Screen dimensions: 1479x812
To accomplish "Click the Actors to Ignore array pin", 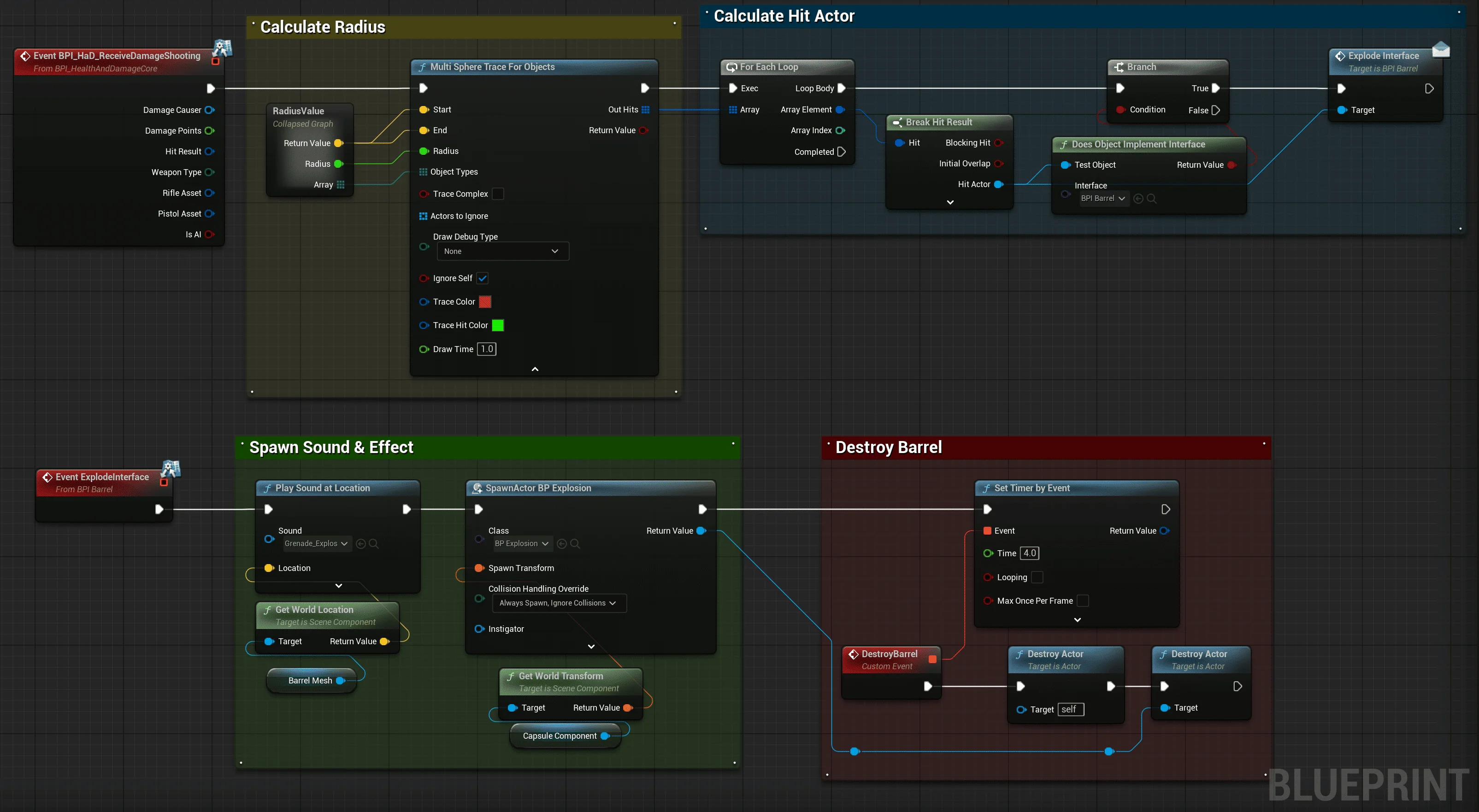I will pos(423,216).
